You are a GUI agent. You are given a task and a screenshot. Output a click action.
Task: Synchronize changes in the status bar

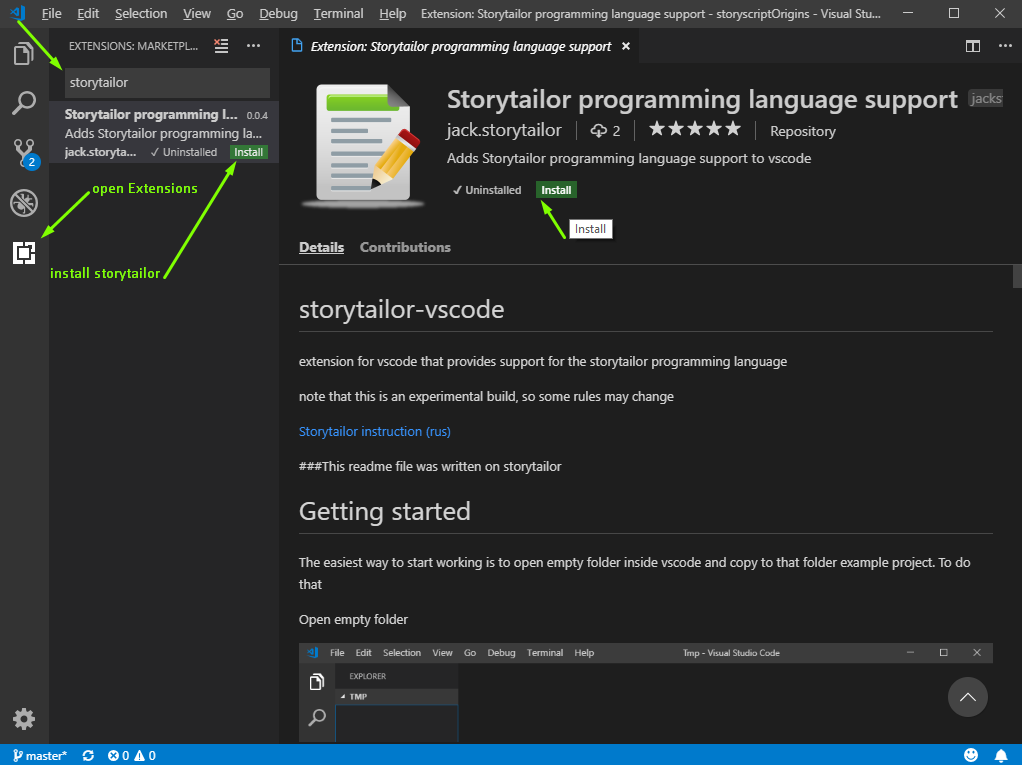pyautogui.click(x=88, y=755)
